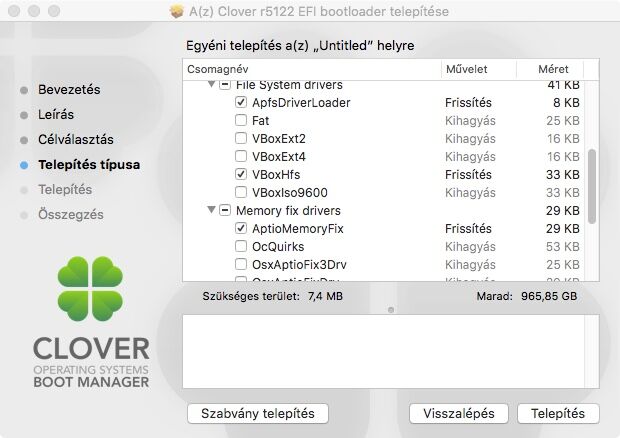Image resolution: width=620 pixels, height=438 pixels.
Task: Check the VBoxExt4 driver checkbox
Action: (x=241, y=156)
